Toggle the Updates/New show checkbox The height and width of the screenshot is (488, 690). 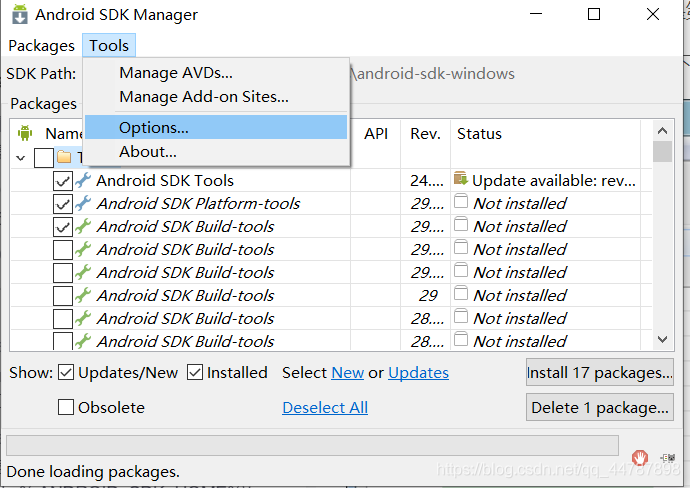click(x=66, y=372)
